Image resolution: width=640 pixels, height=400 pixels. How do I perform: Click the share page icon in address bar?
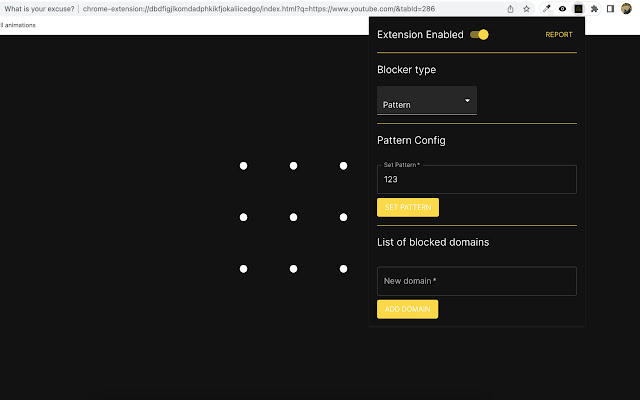511,8
